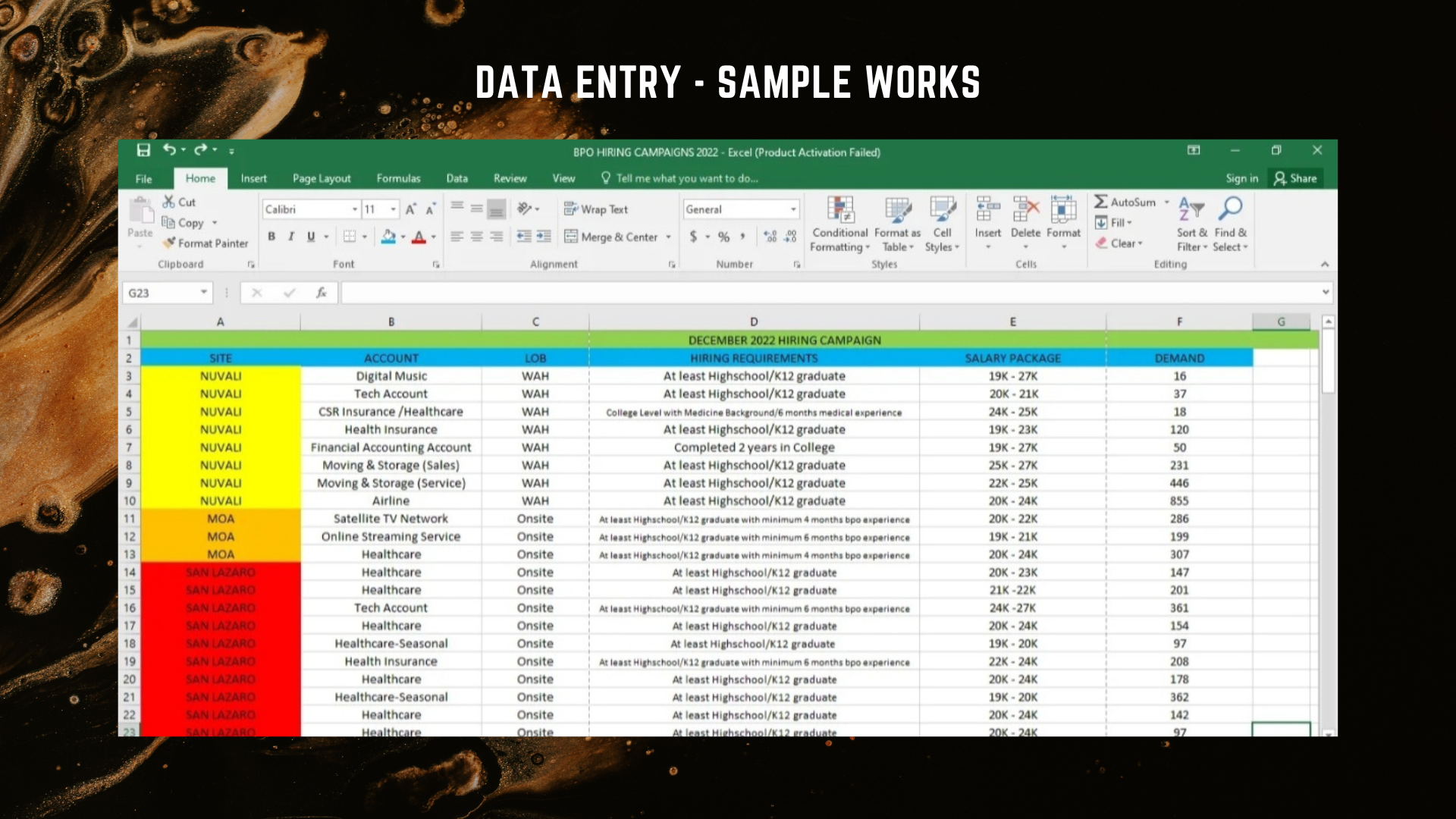
Task: Toggle Bold formatting
Action: tap(271, 237)
